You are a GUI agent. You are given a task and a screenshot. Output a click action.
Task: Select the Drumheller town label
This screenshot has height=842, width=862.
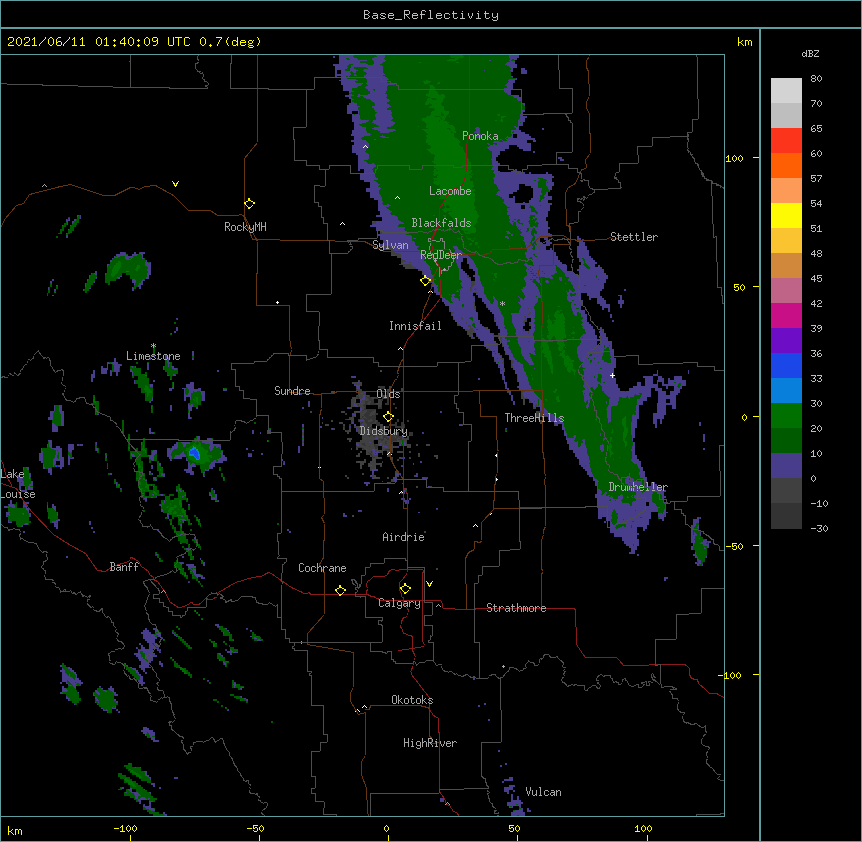(x=638, y=487)
